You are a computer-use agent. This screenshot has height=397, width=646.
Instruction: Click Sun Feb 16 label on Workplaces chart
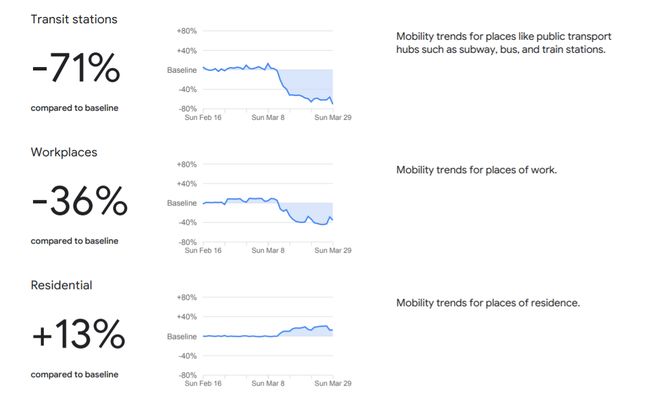click(203, 250)
